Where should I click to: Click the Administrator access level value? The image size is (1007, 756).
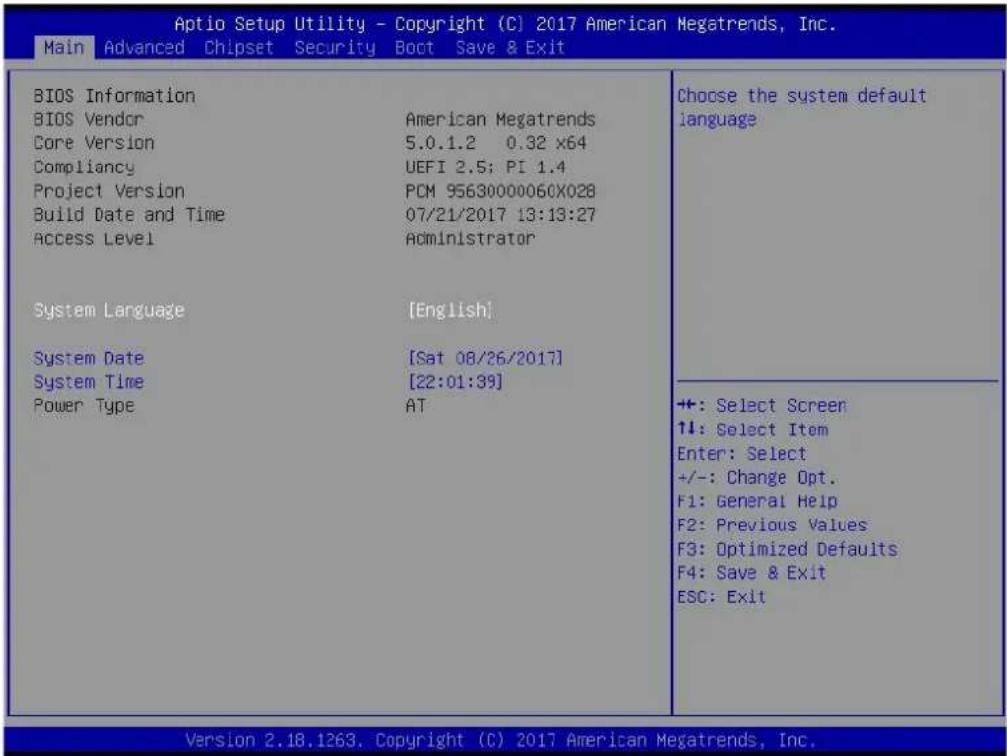point(470,239)
